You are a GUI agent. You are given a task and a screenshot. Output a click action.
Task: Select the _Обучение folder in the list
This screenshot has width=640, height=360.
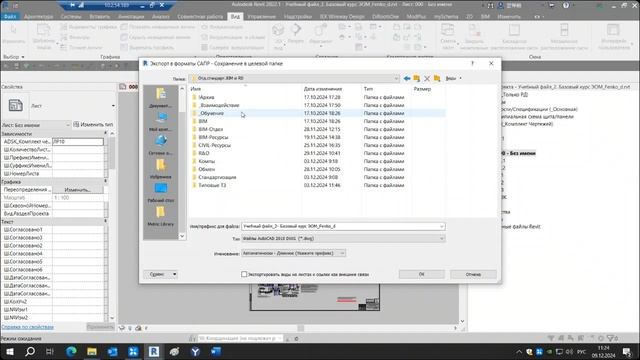tap(317, 113)
